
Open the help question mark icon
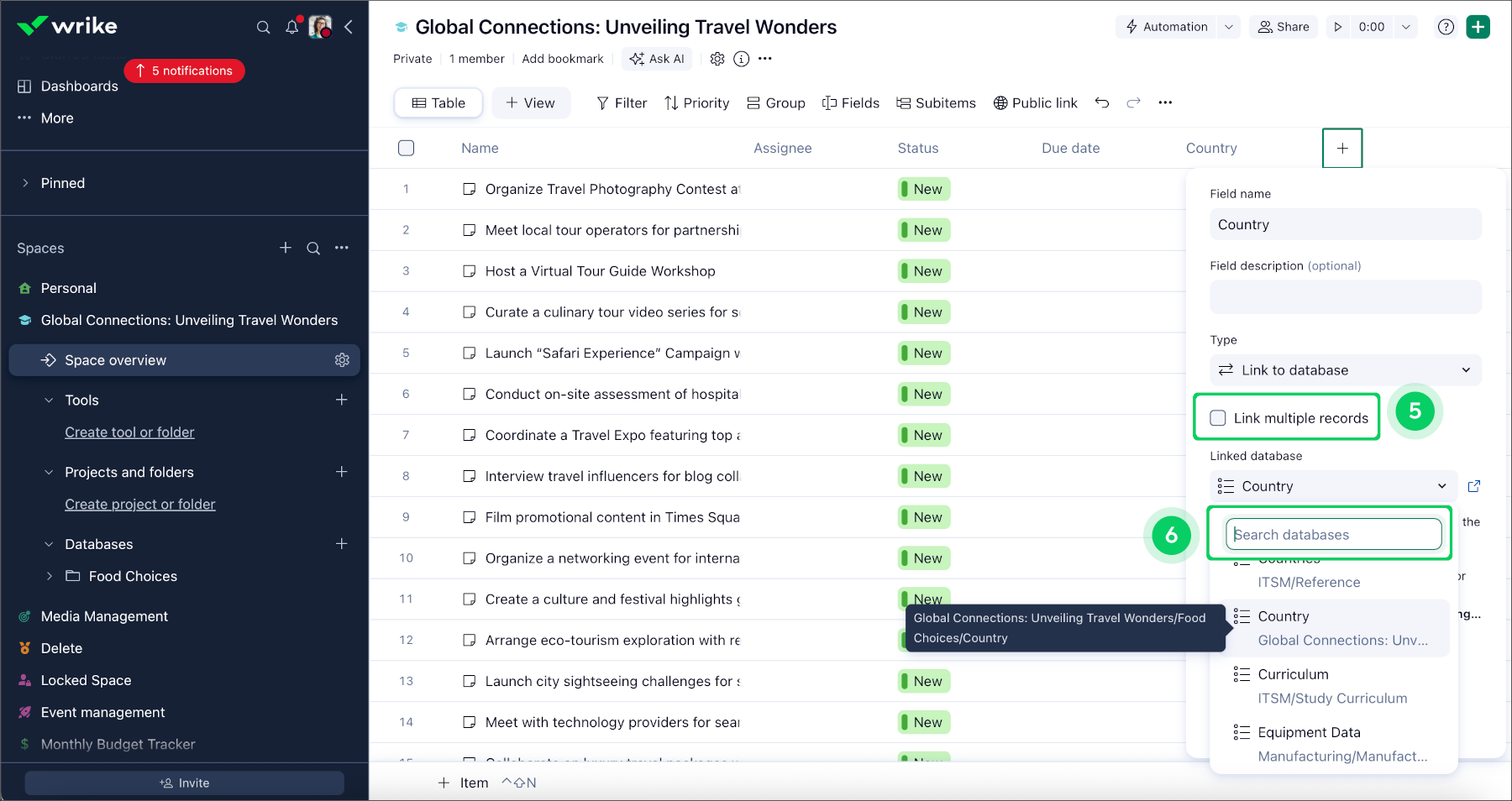pos(1446,27)
